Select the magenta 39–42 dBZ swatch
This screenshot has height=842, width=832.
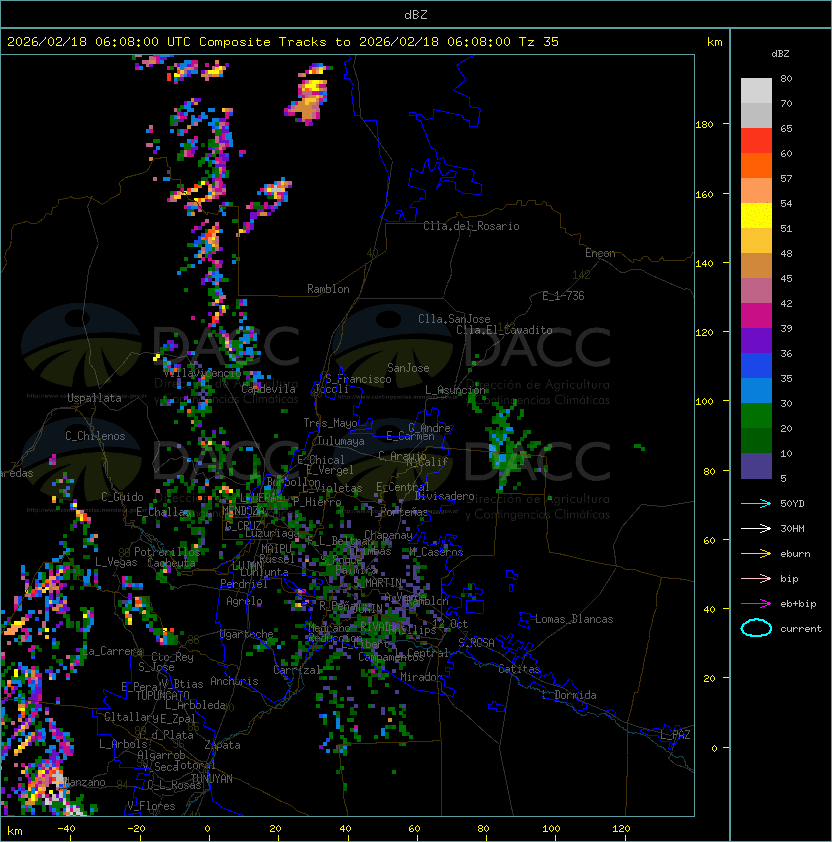(x=756, y=315)
